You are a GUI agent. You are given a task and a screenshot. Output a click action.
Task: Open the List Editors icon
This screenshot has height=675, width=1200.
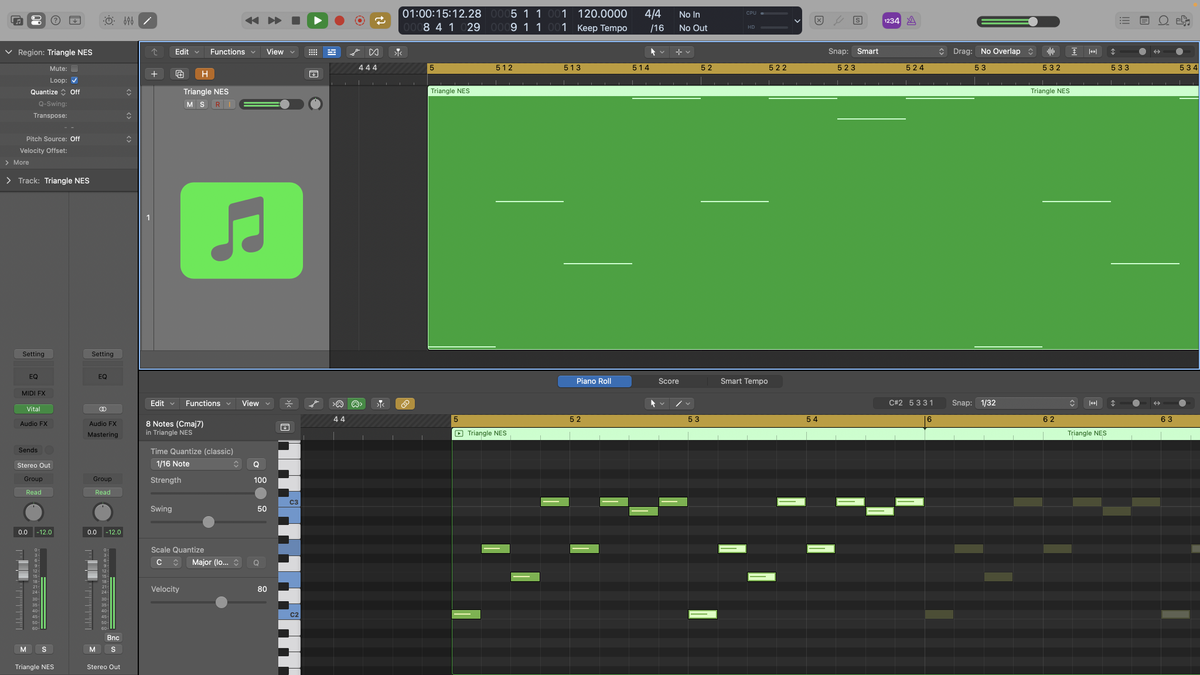1124,20
